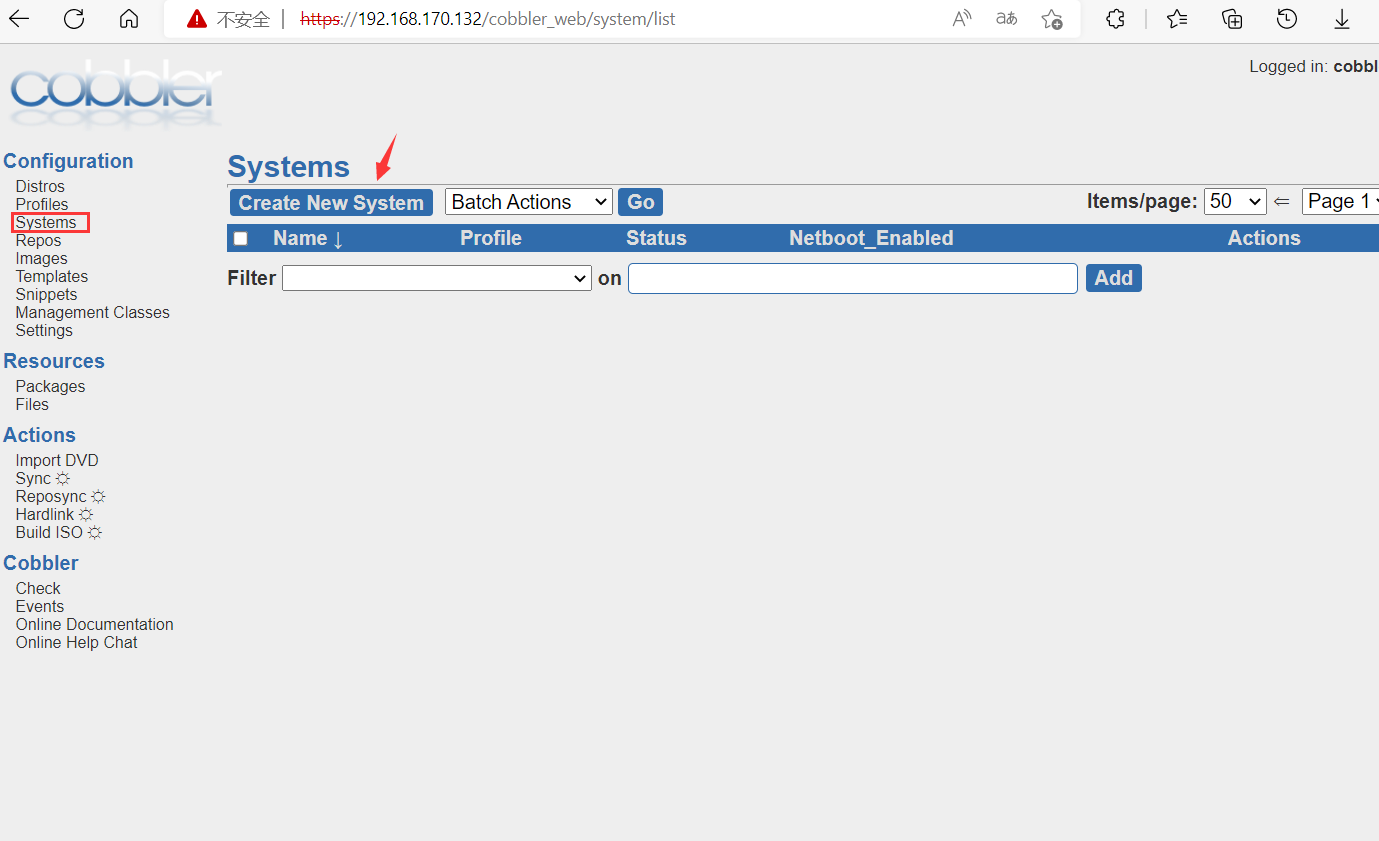Click Import DVD under Actions

pos(57,461)
